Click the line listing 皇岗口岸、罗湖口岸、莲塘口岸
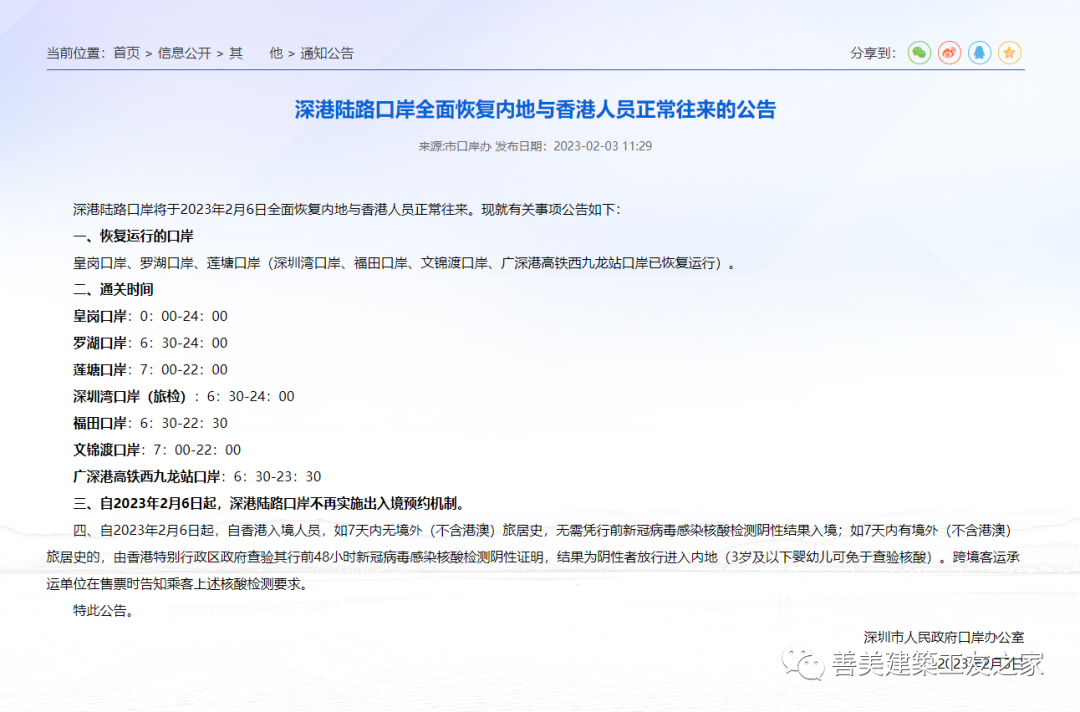 pyautogui.click(x=404, y=263)
